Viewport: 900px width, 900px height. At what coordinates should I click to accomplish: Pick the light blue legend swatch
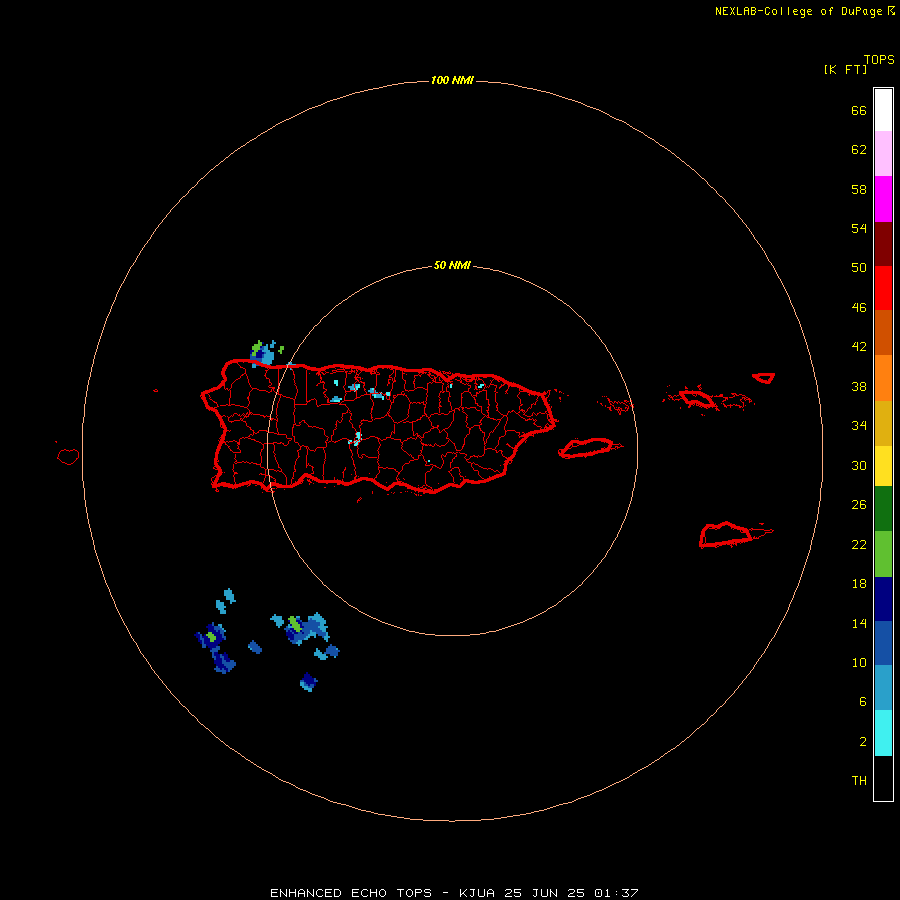(x=883, y=688)
